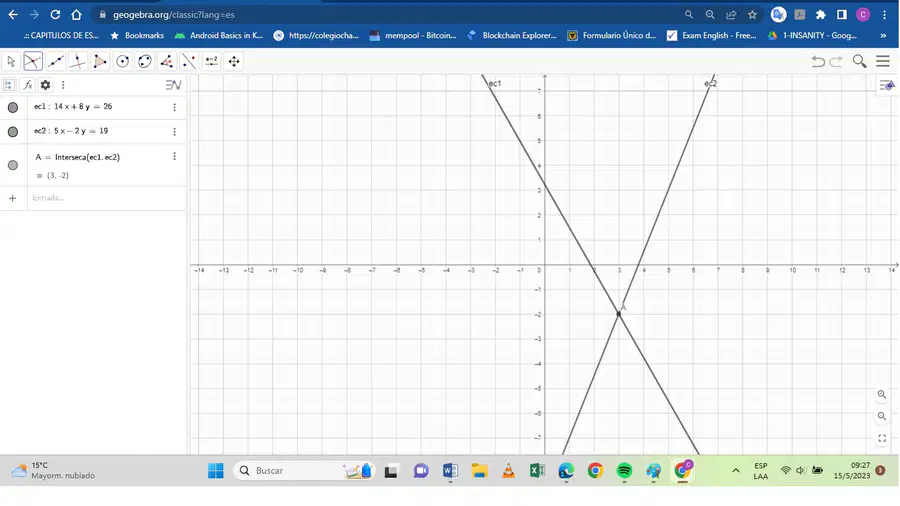Redo the last undone action
Image resolution: width=900 pixels, height=506 pixels.
click(836, 61)
